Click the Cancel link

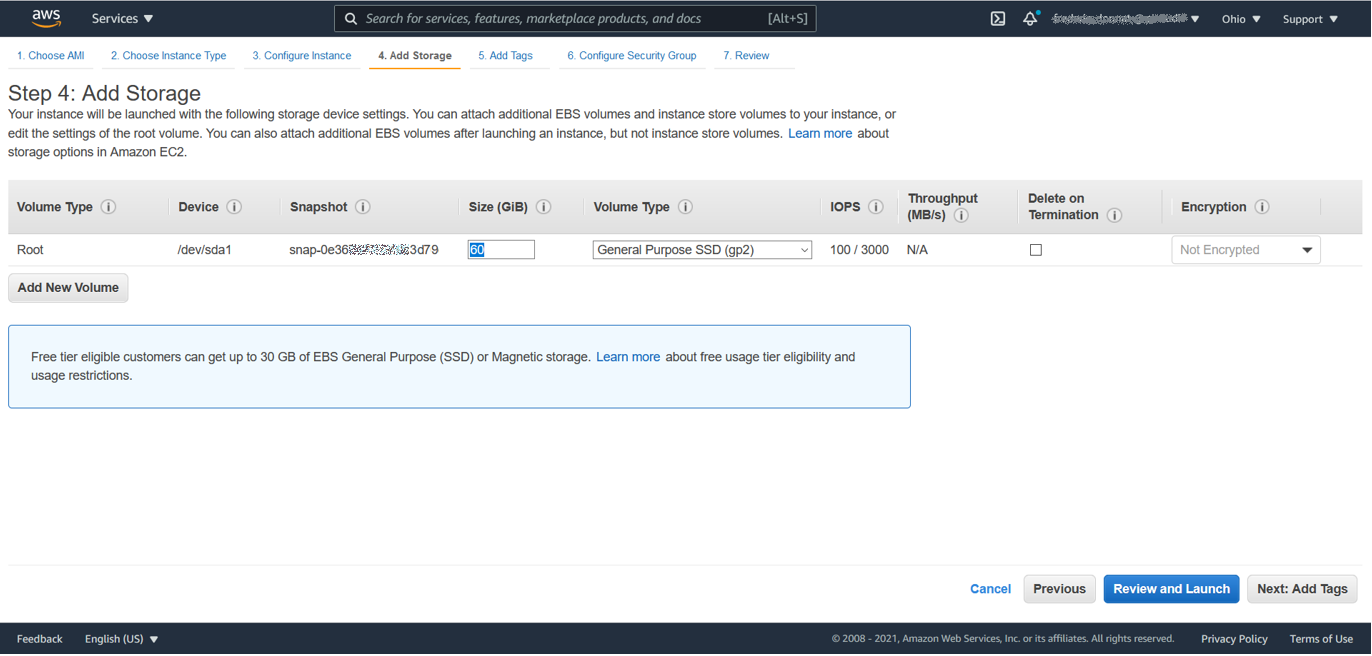tap(990, 589)
